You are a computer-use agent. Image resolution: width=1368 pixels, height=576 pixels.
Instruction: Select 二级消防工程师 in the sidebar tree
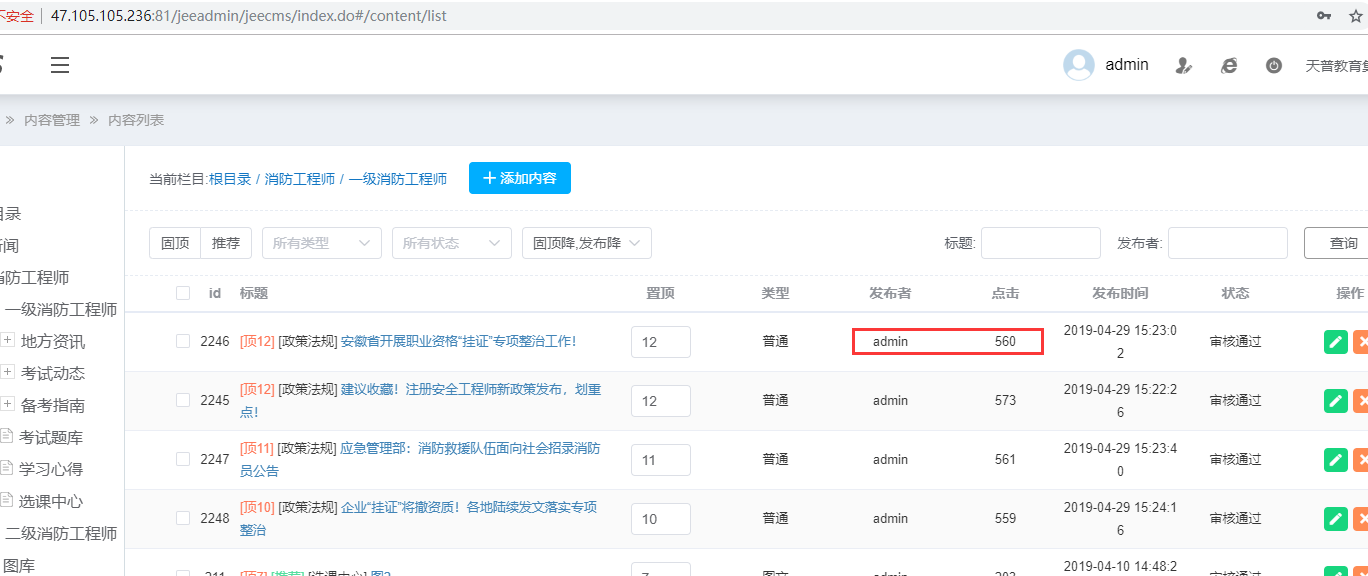click(61, 534)
